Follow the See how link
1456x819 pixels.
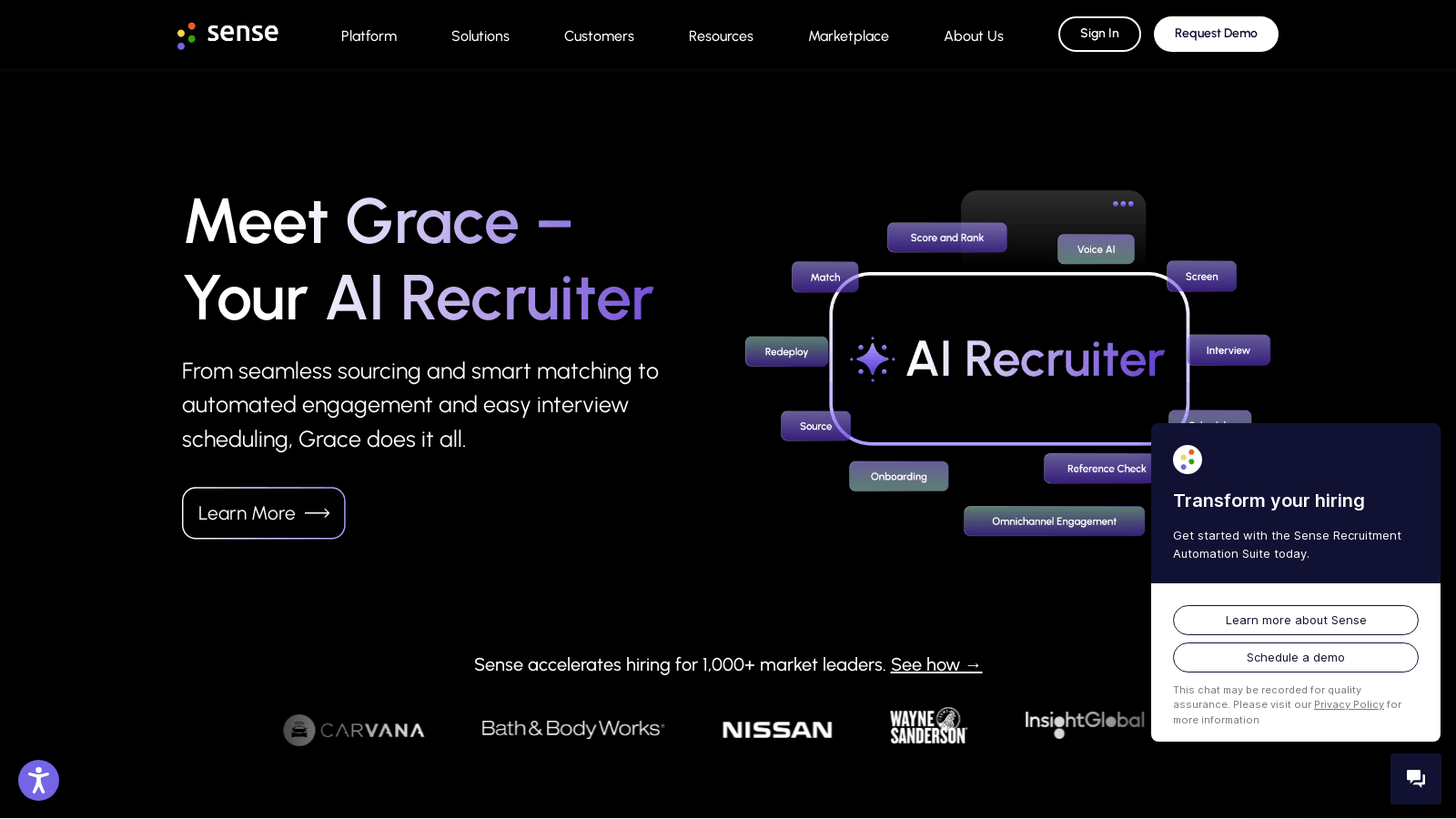(936, 665)
